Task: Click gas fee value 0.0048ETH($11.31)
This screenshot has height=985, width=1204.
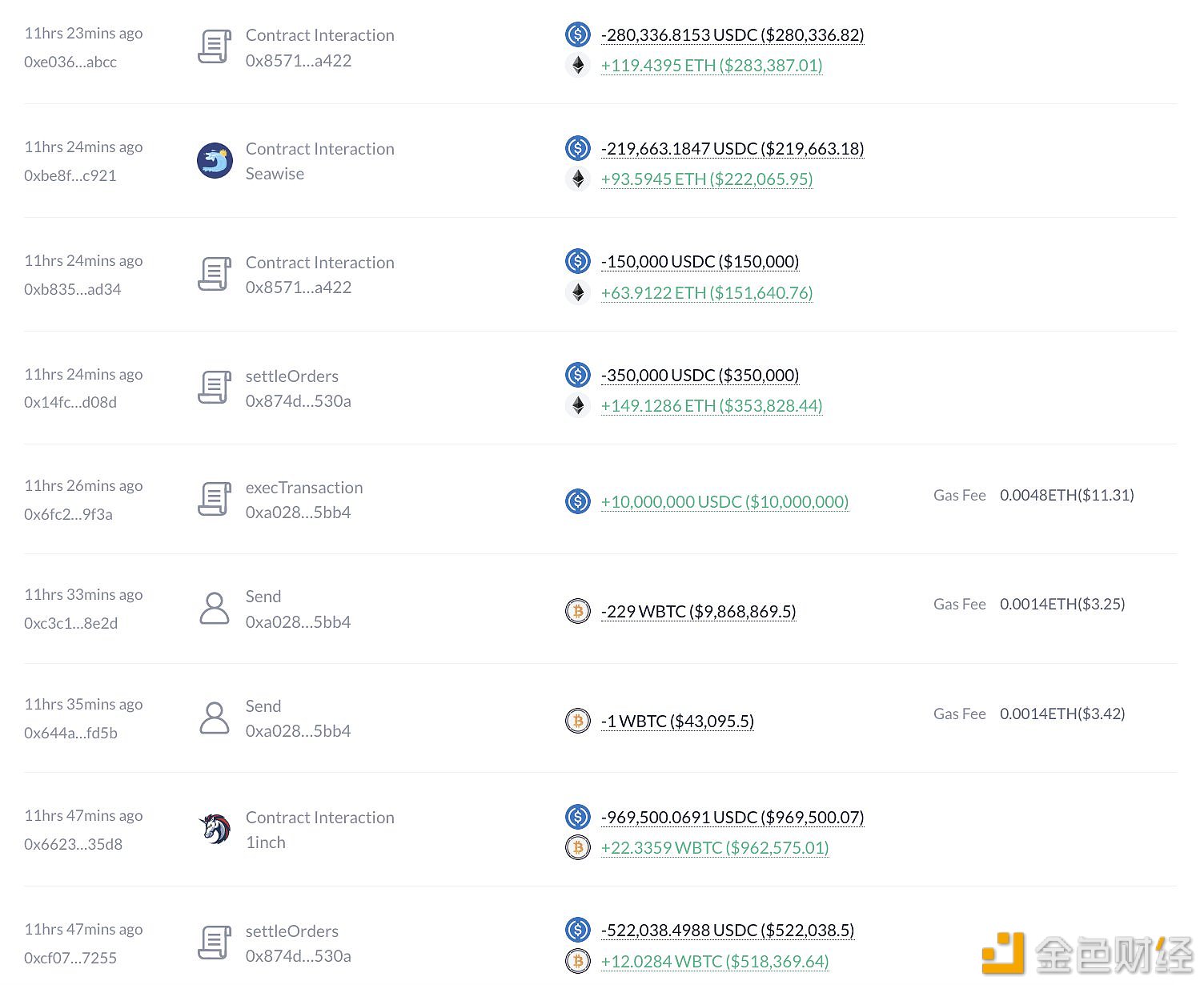Action: point(1067,495)
